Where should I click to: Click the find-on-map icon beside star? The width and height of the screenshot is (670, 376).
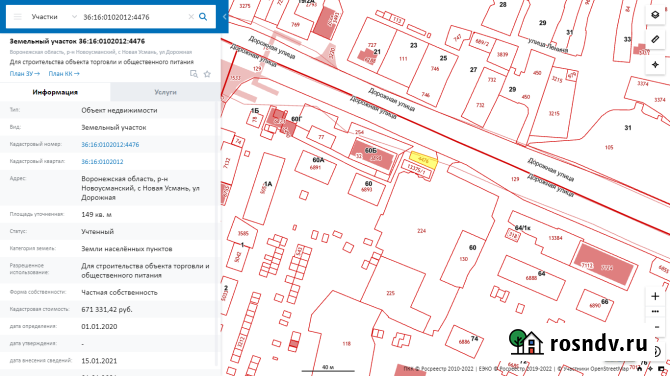194,74
